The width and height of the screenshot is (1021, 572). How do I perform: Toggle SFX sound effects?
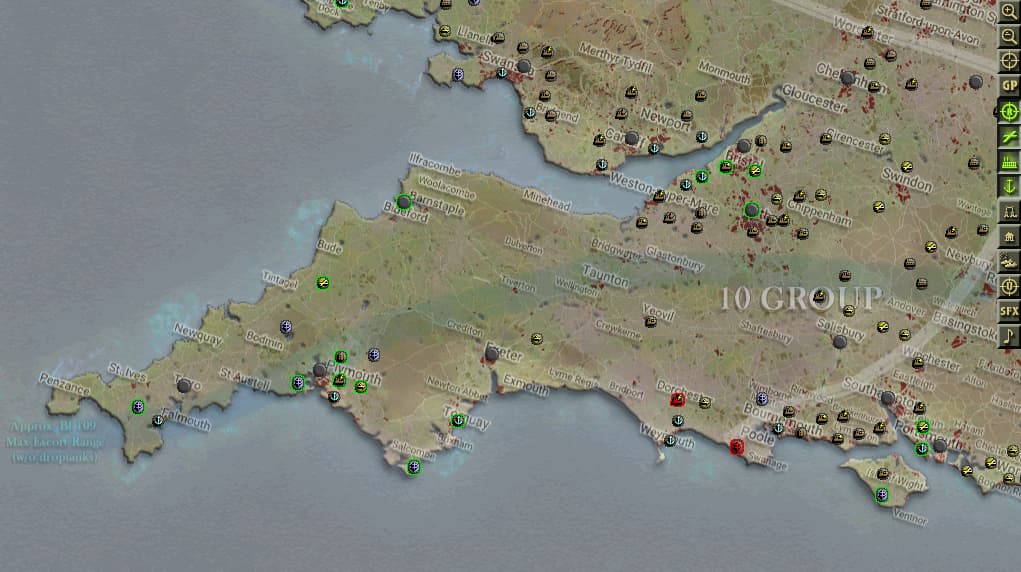(x=1009, y=311)
